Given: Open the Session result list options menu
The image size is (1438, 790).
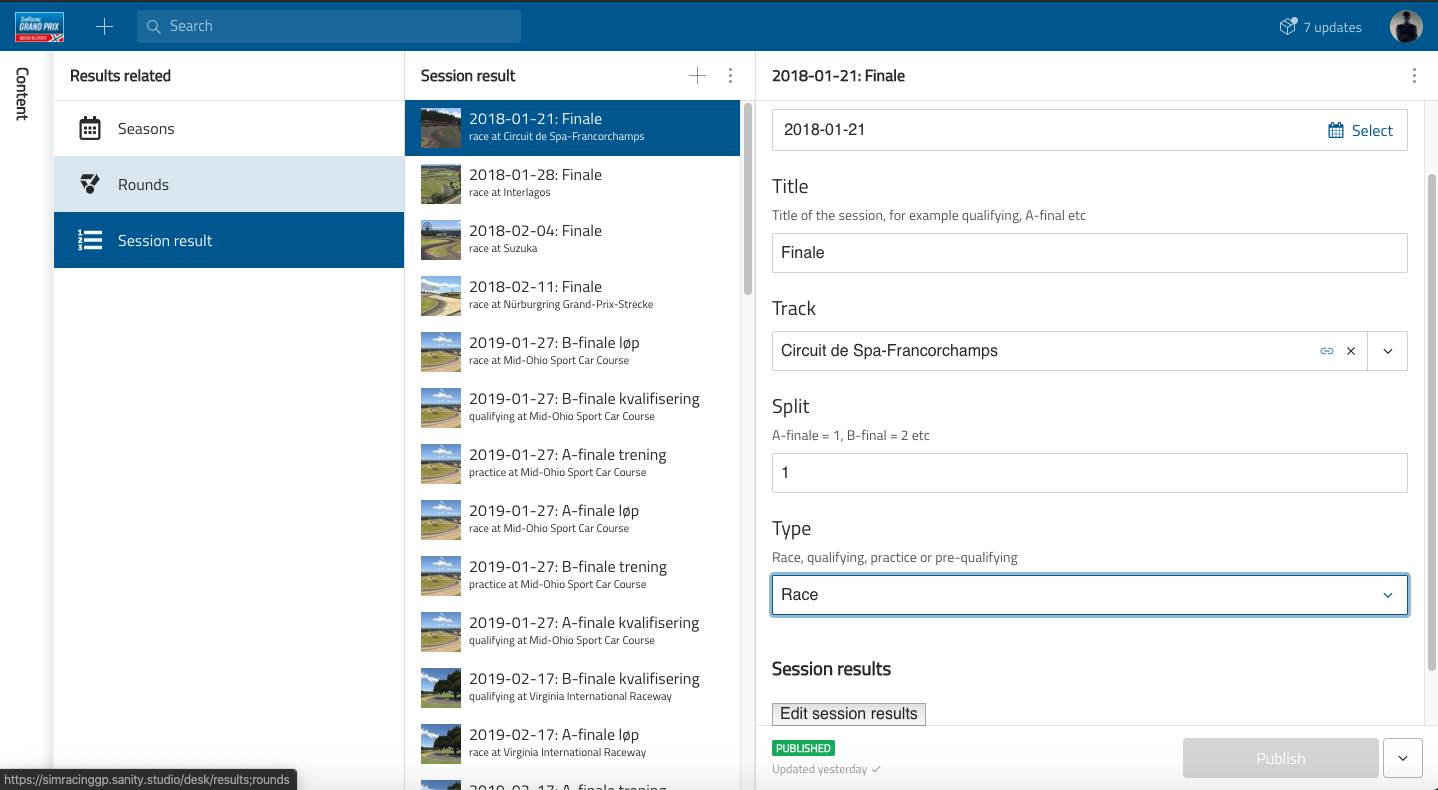Looking at the screenshot, I should coord(730,76).
